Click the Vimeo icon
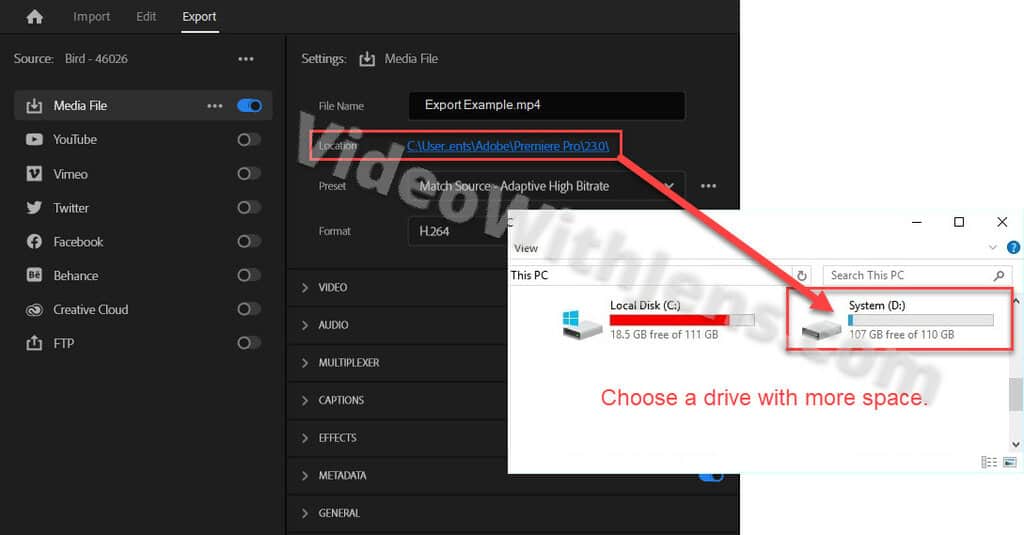The image size is (1024, 535). (x=34, y=174)
